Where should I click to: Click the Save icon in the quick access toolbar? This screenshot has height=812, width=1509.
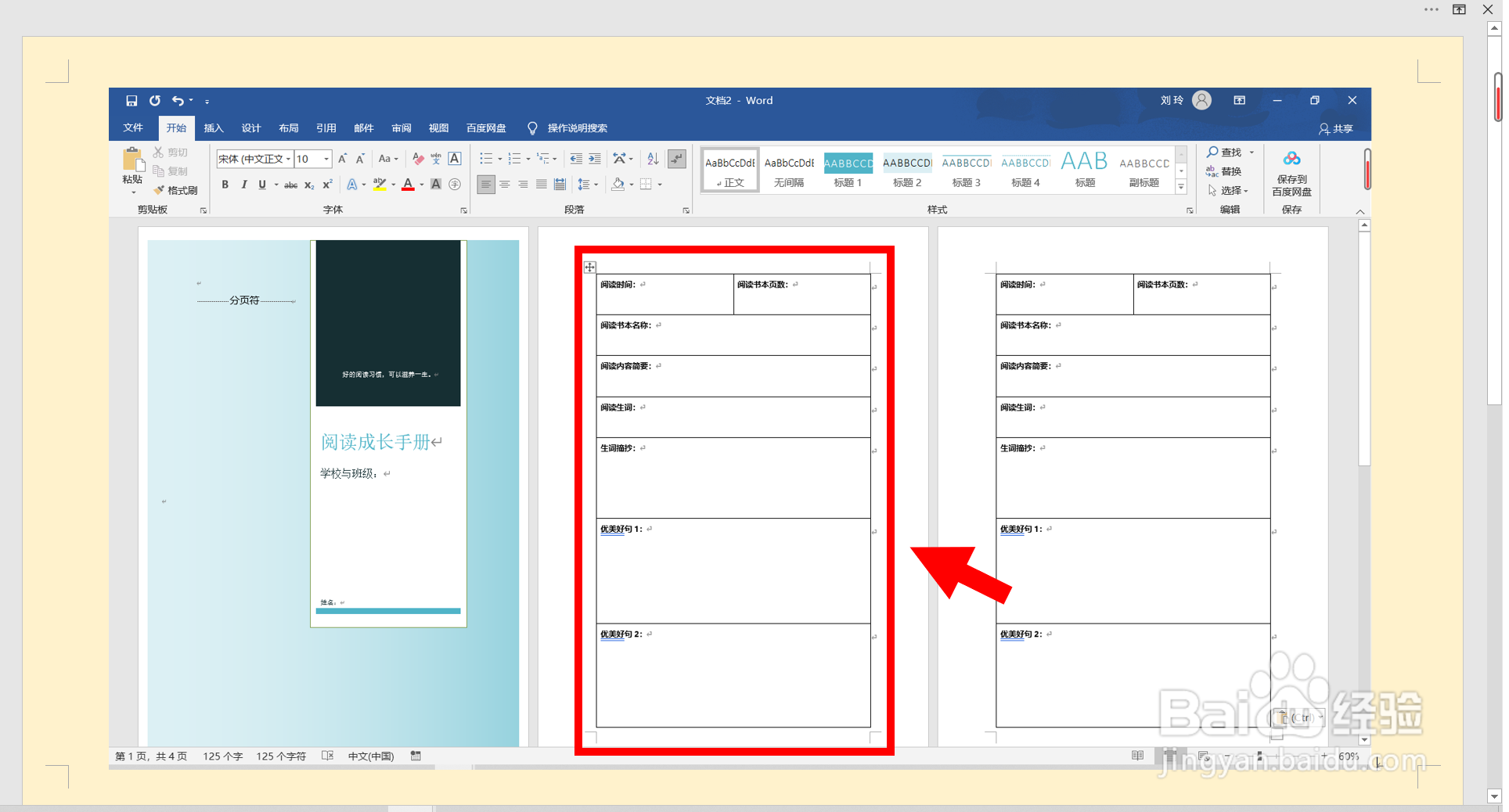(x=131, y=101)
